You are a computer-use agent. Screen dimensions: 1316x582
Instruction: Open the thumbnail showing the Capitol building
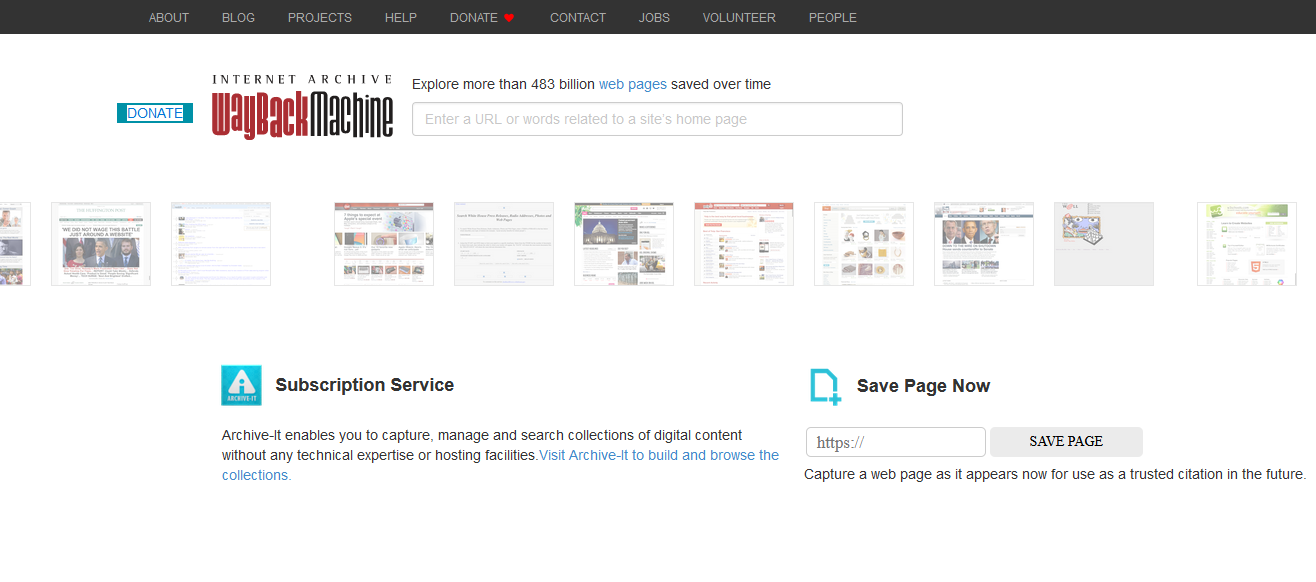(x=624, y=244)
